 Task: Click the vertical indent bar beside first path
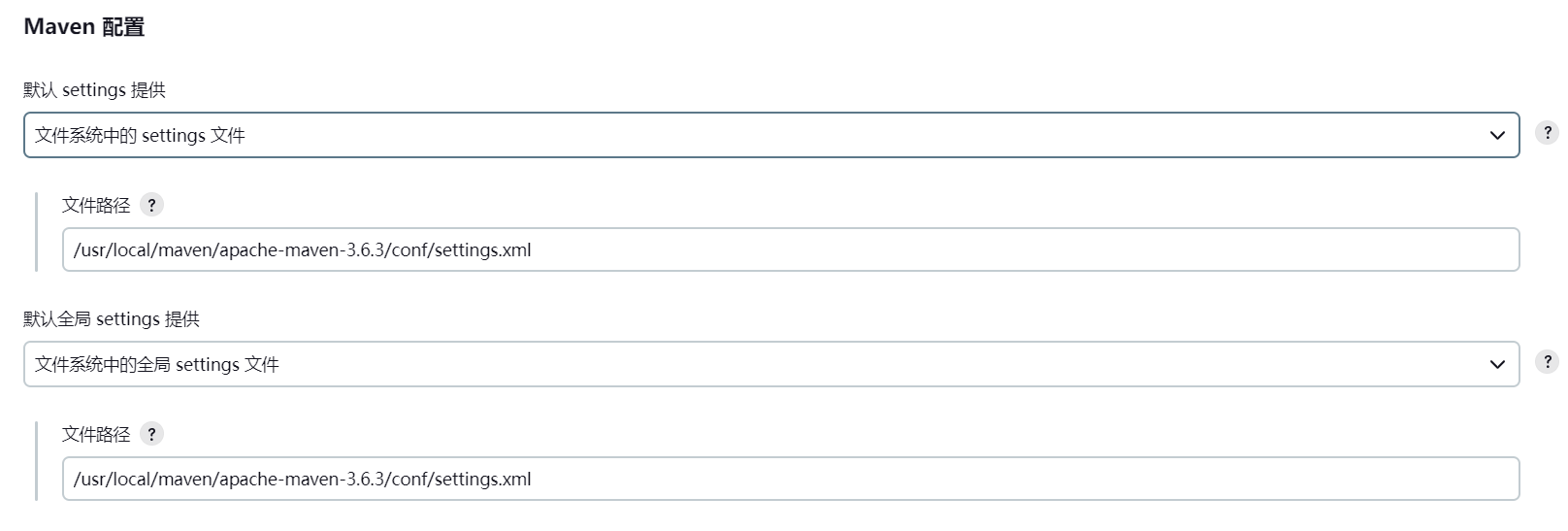click(x=36, y=232)
